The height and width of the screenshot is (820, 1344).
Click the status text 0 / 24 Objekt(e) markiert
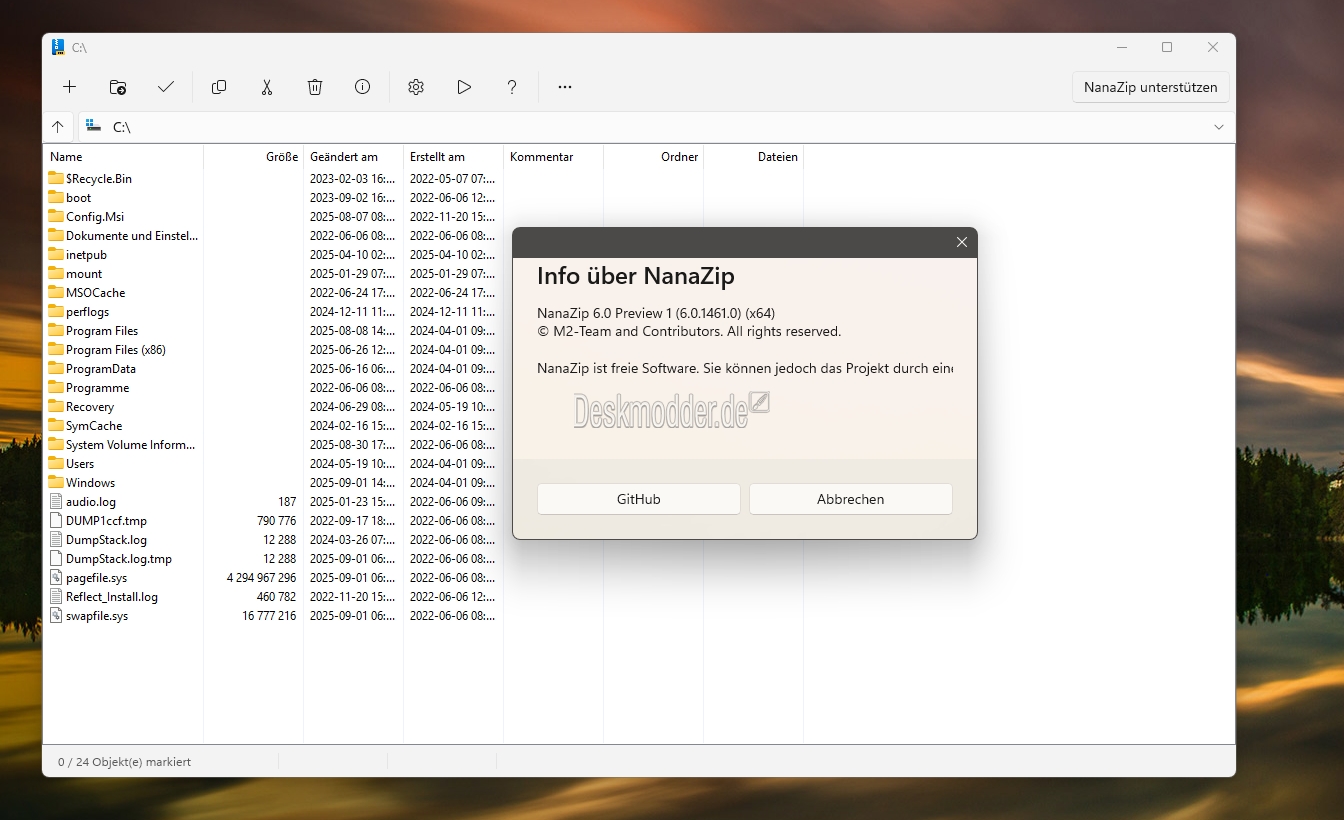tap(124, 762)
